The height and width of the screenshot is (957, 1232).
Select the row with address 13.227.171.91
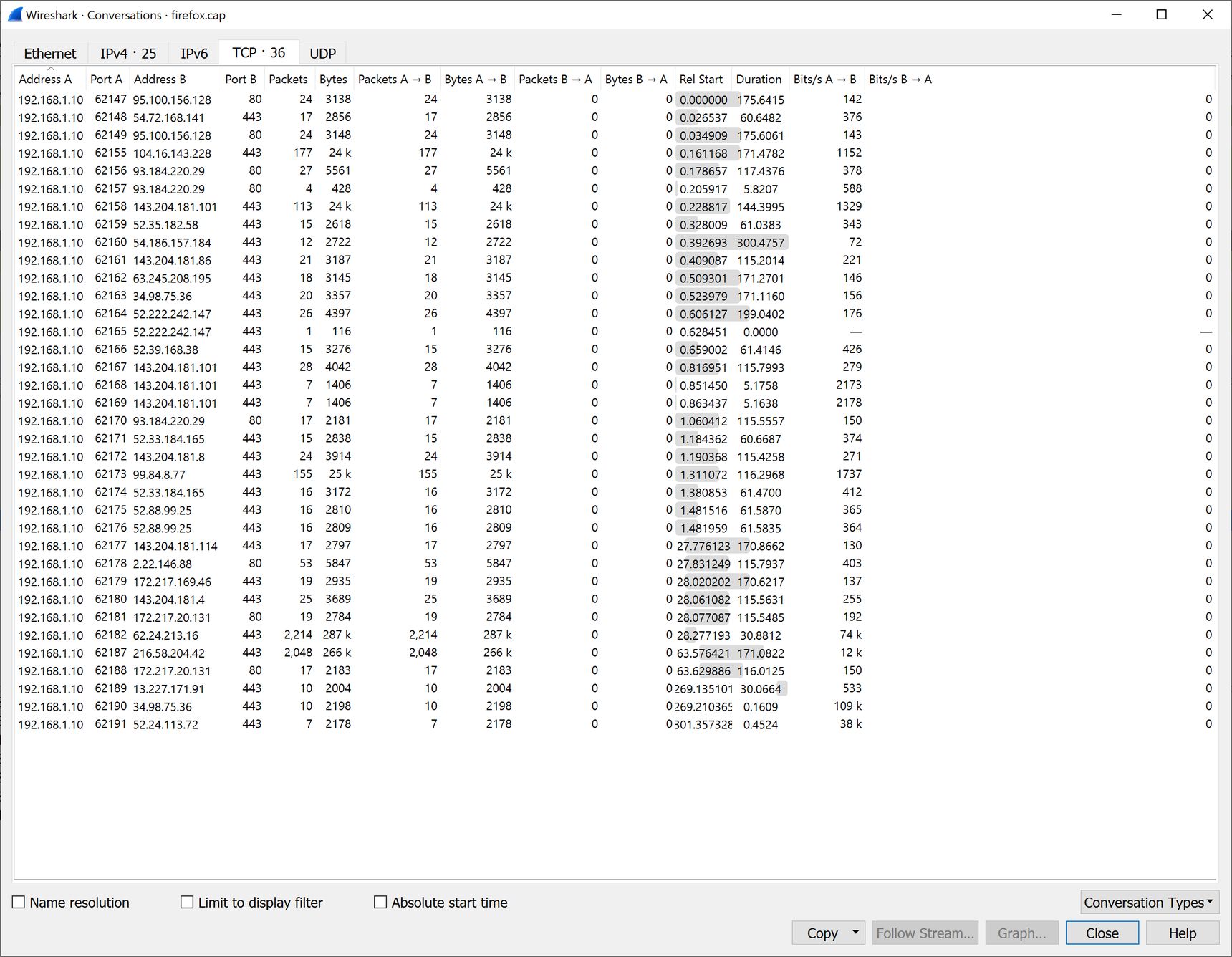(615, 688)
